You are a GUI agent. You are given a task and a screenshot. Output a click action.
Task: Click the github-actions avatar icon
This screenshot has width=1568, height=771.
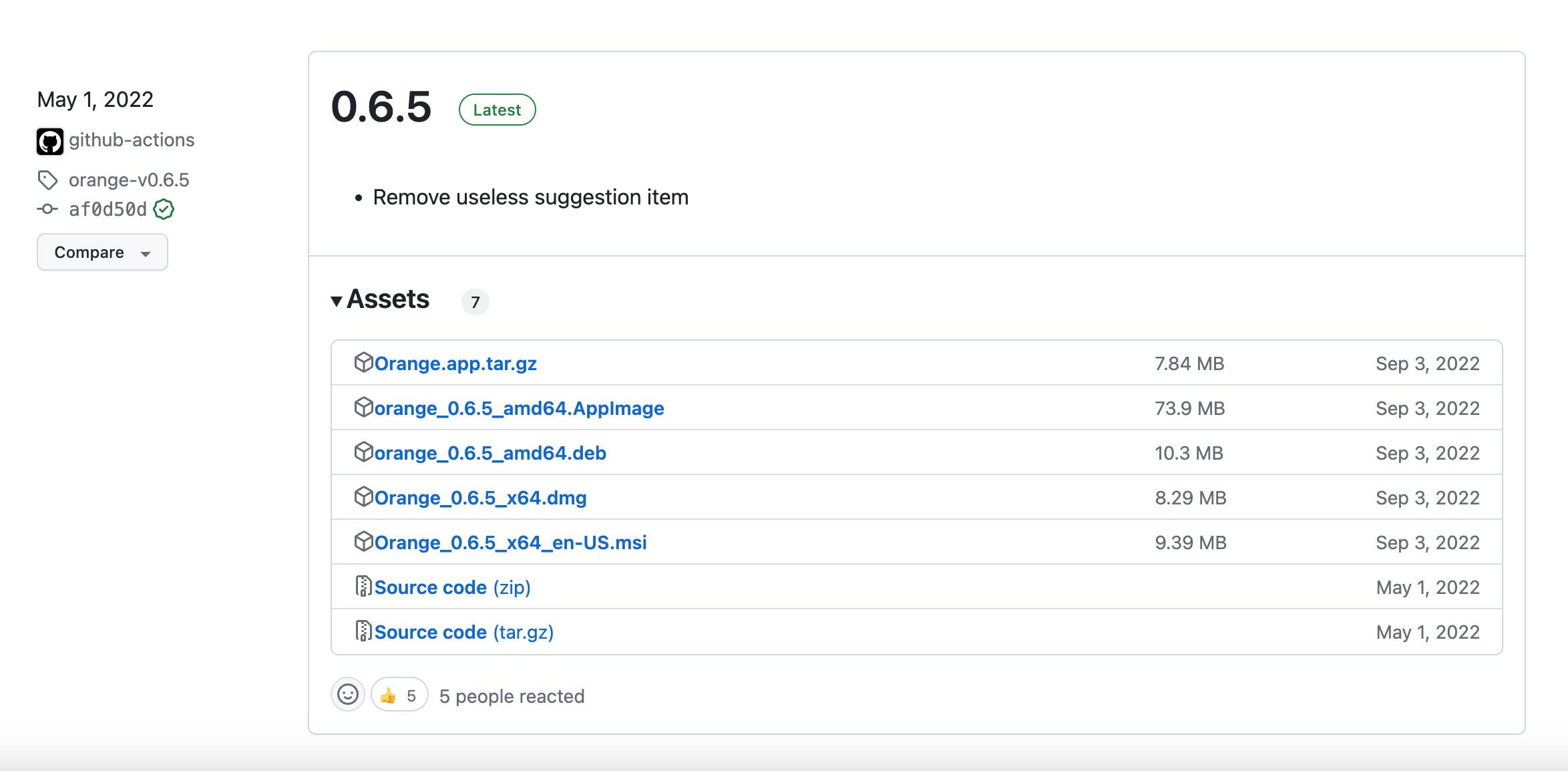(x=49, y=142)
